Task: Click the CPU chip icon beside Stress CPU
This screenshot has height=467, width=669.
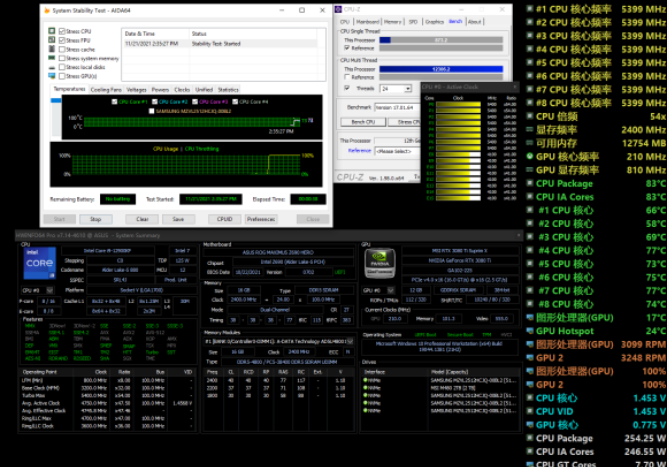Action: coord(52,31)
